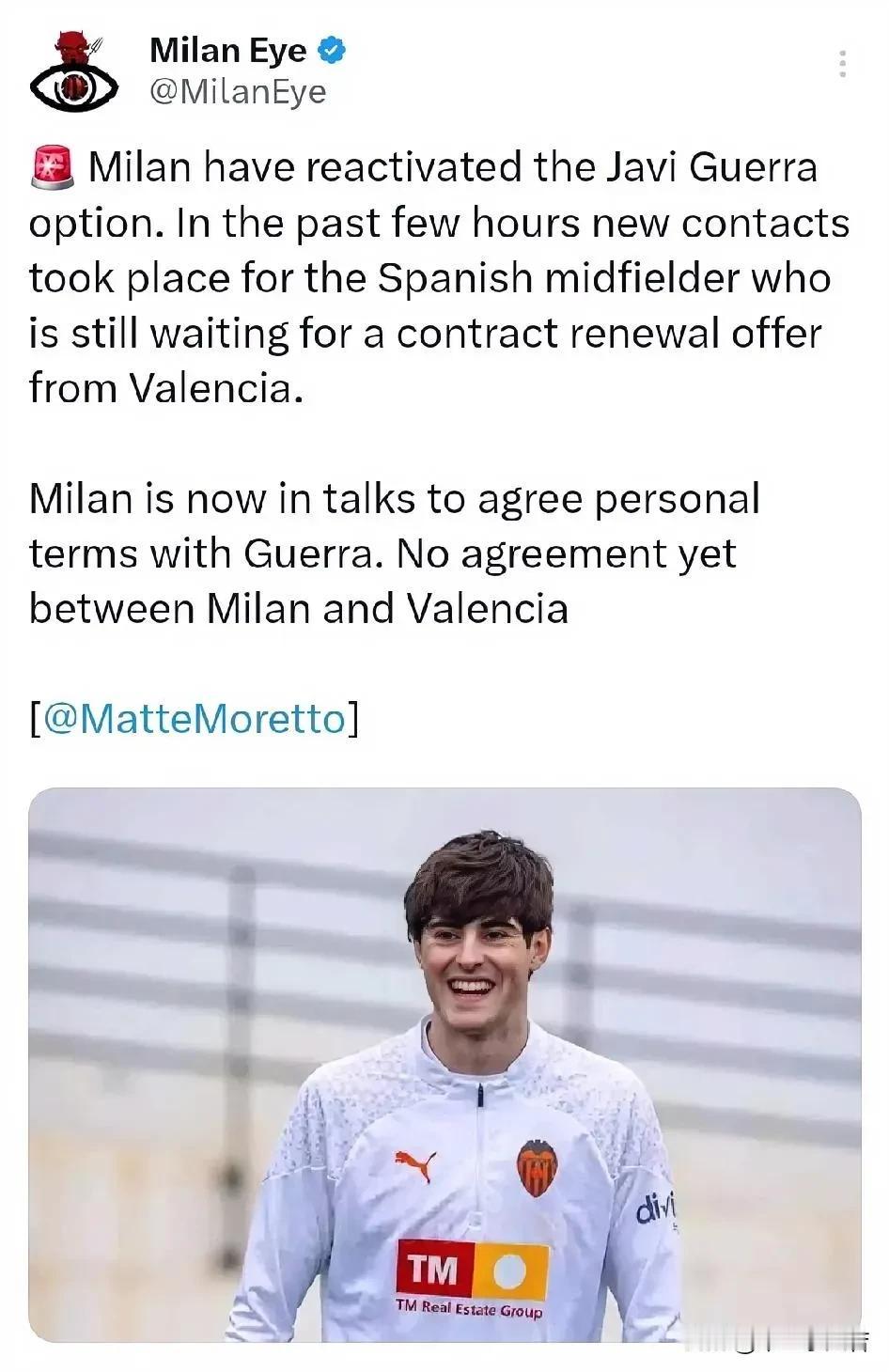The image size is (889, 1372).
Task: Click the divi sleeve sponsor logo
Action: [655, 1208]
